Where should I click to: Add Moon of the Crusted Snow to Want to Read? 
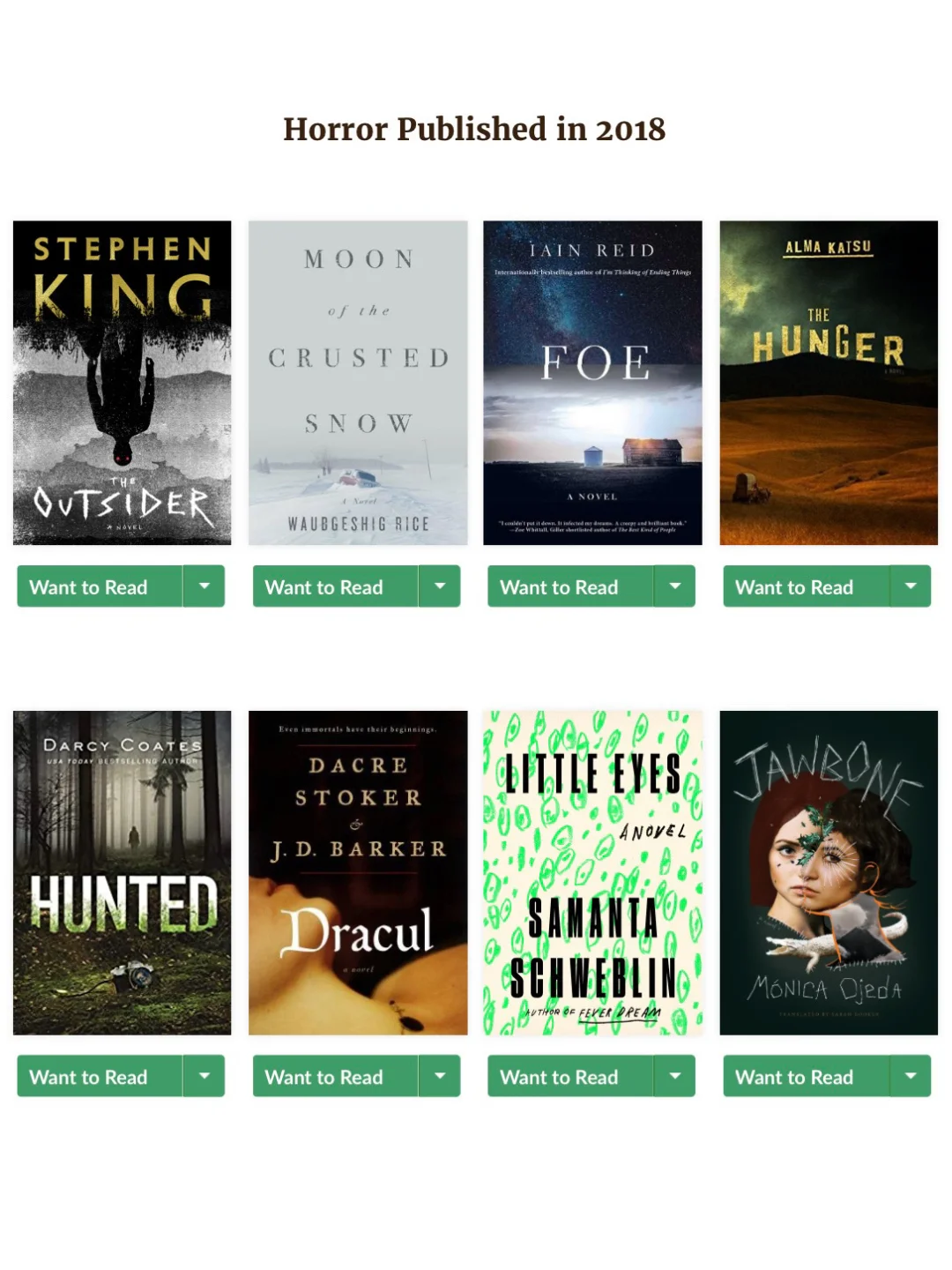click(335, 586)
